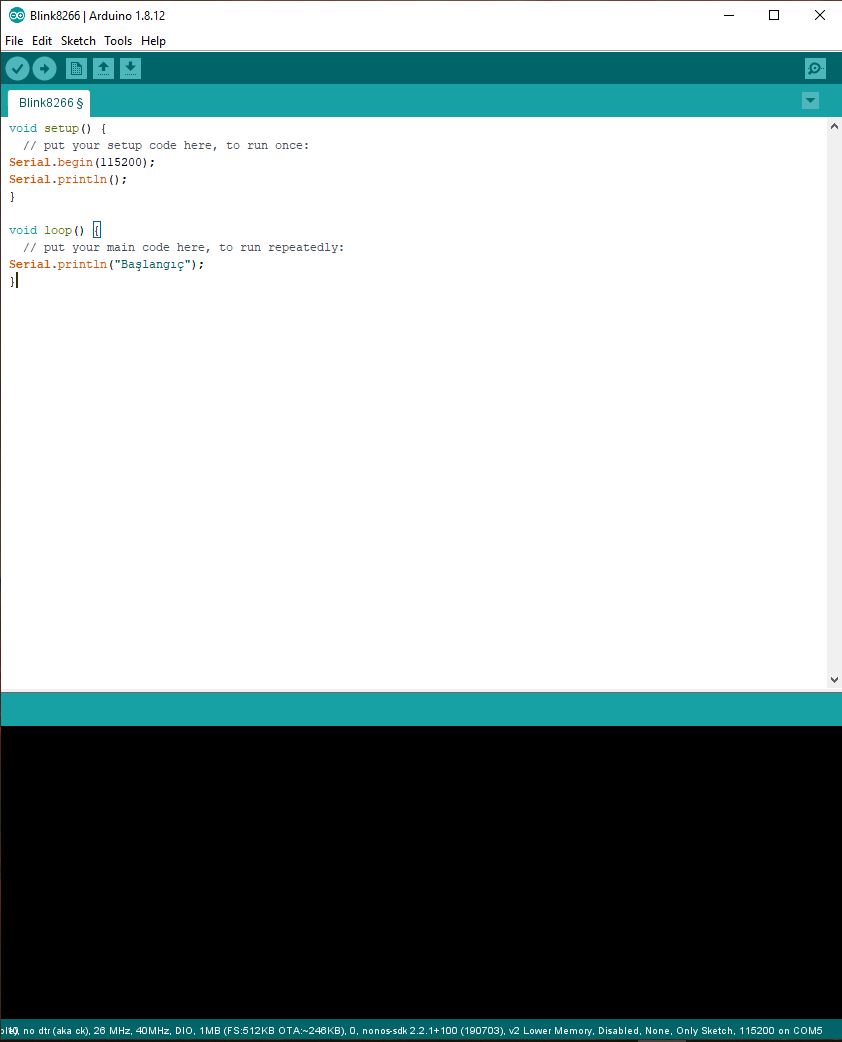
Task: Click the Arduino logo in title bar
Action: coord(17,15)
